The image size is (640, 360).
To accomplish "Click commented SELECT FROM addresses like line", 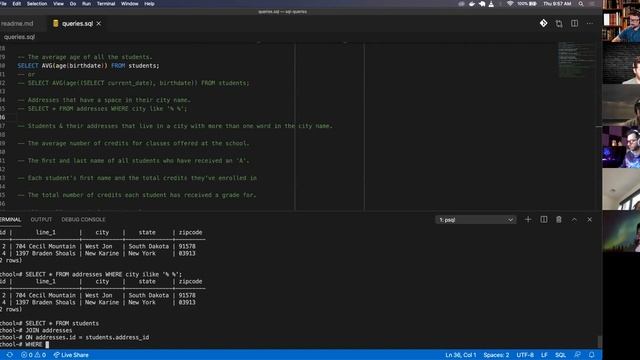I will 102,109.
